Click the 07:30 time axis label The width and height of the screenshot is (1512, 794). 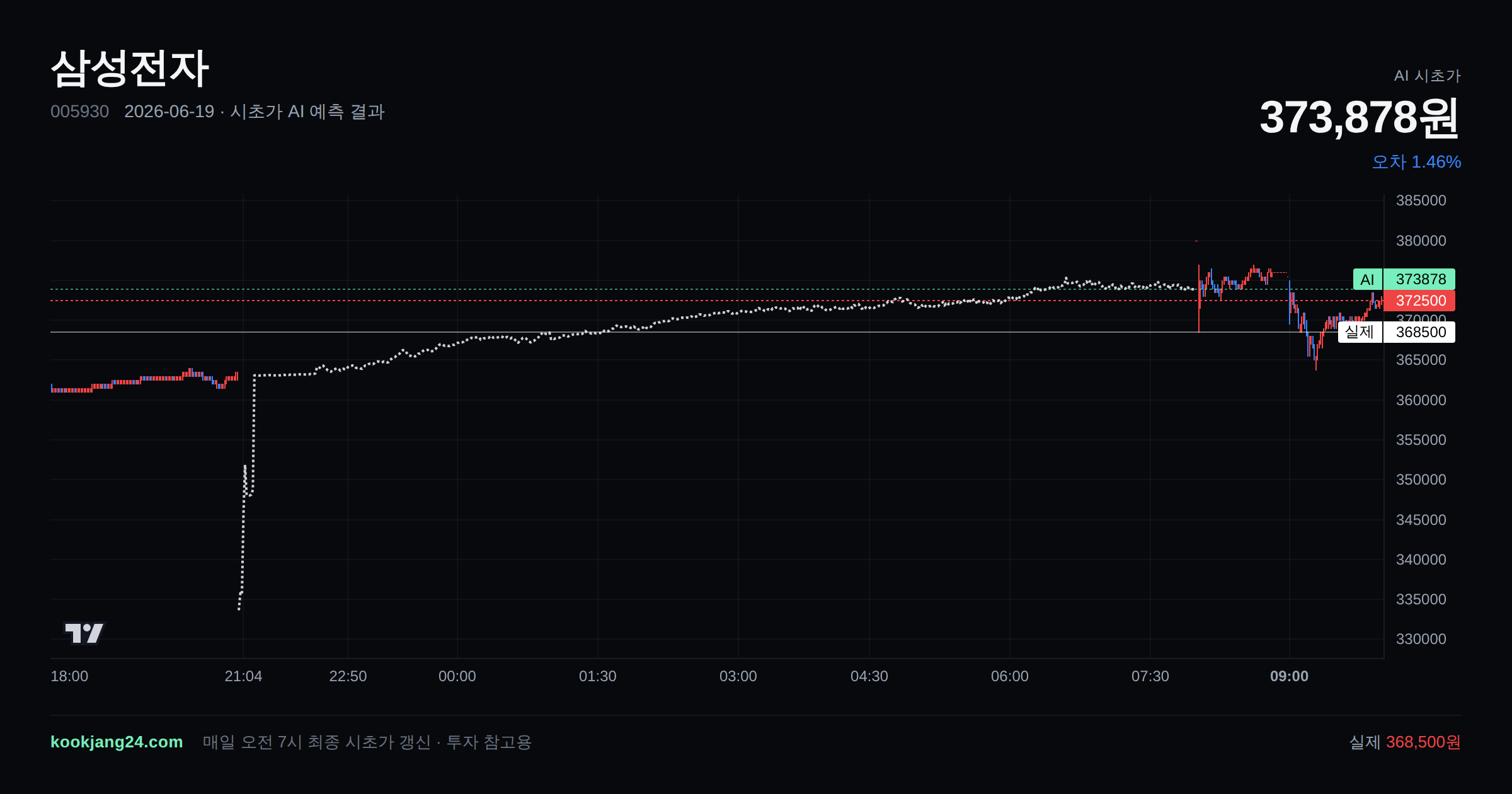(1150, 676)
